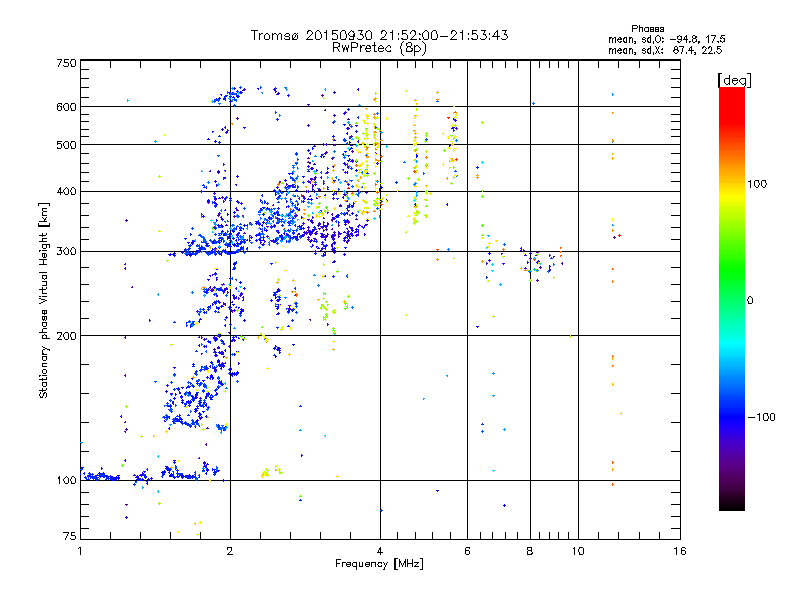This screenshot has height=600, width=800.
Task: Click the y-axis label '400'
Action: pyautogui.click(x=66, y=192)
